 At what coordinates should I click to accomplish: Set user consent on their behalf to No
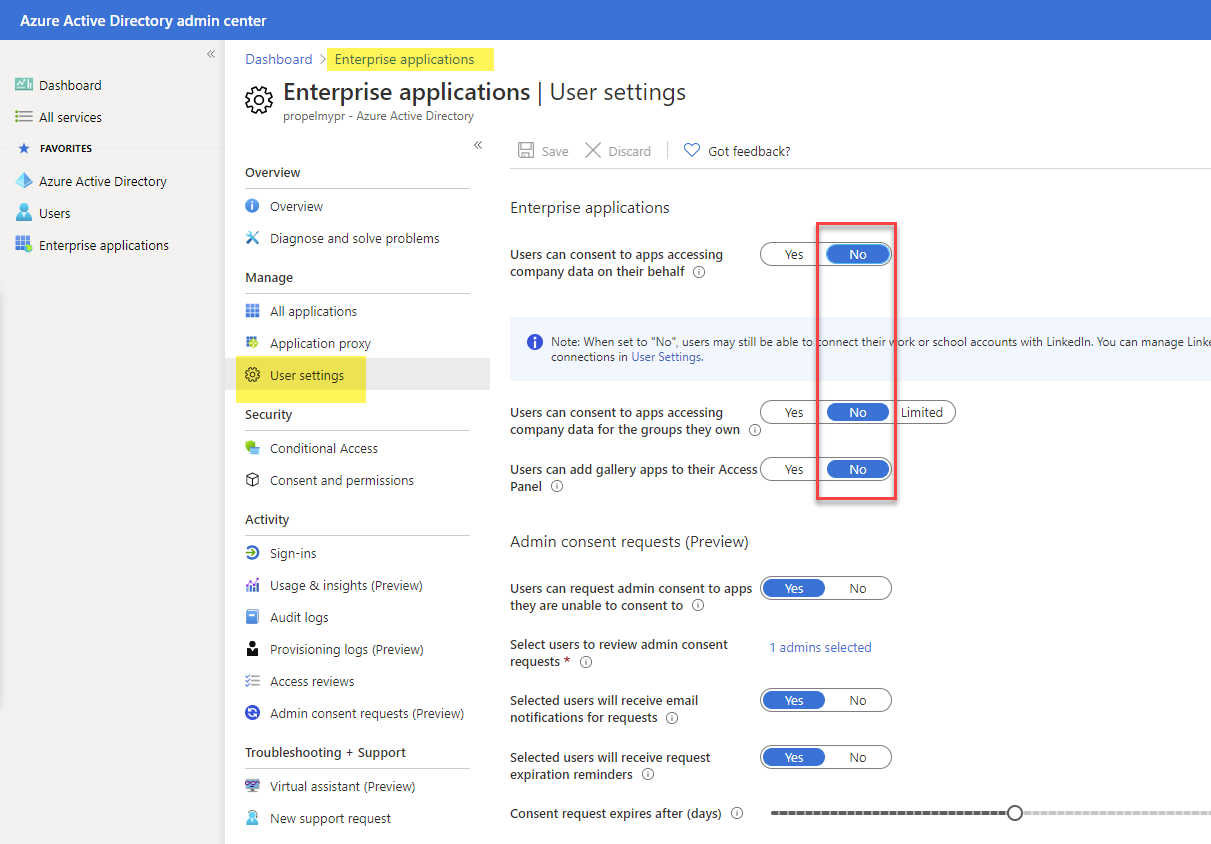pos(858,254)
